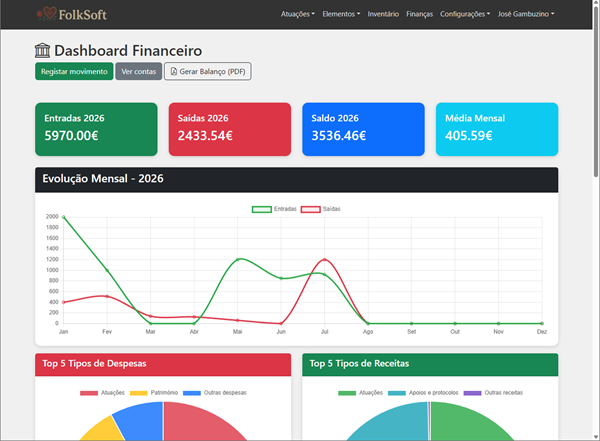
Task: Click the Fev Saídas data point
Action: [107, 296]
